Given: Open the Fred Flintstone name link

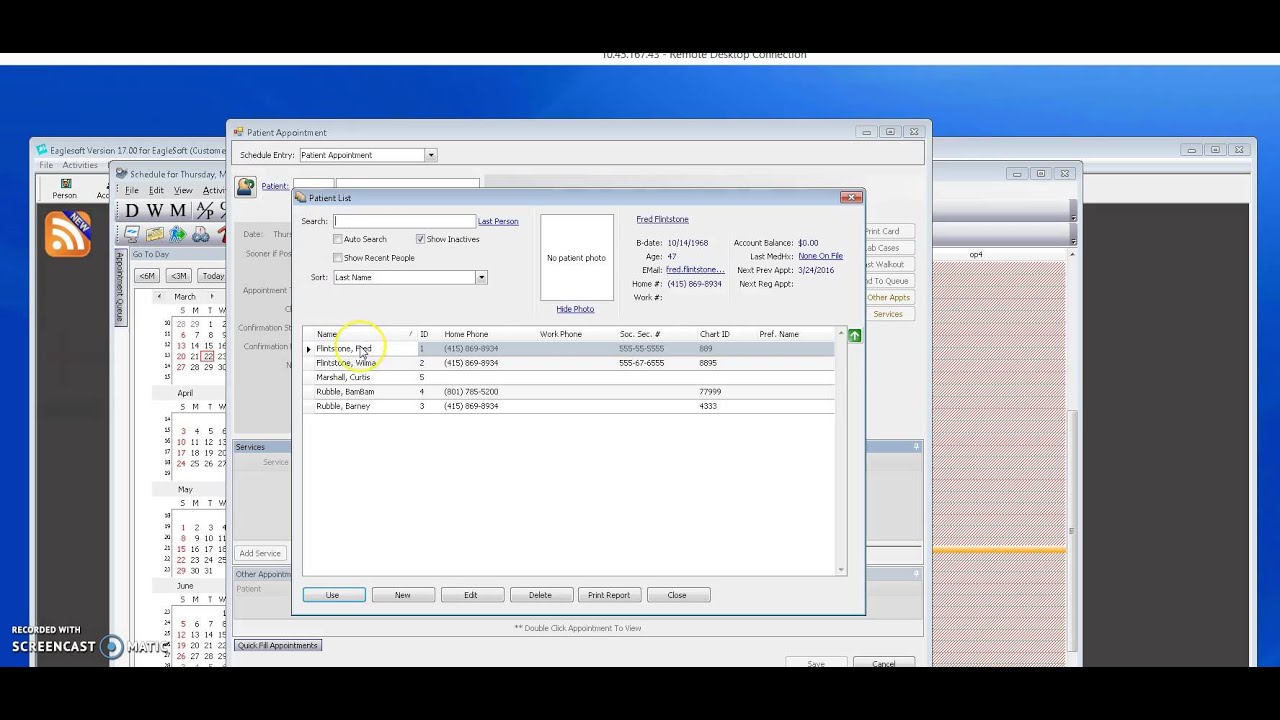Looking at the screenshot, I should (x=662, y=219).
